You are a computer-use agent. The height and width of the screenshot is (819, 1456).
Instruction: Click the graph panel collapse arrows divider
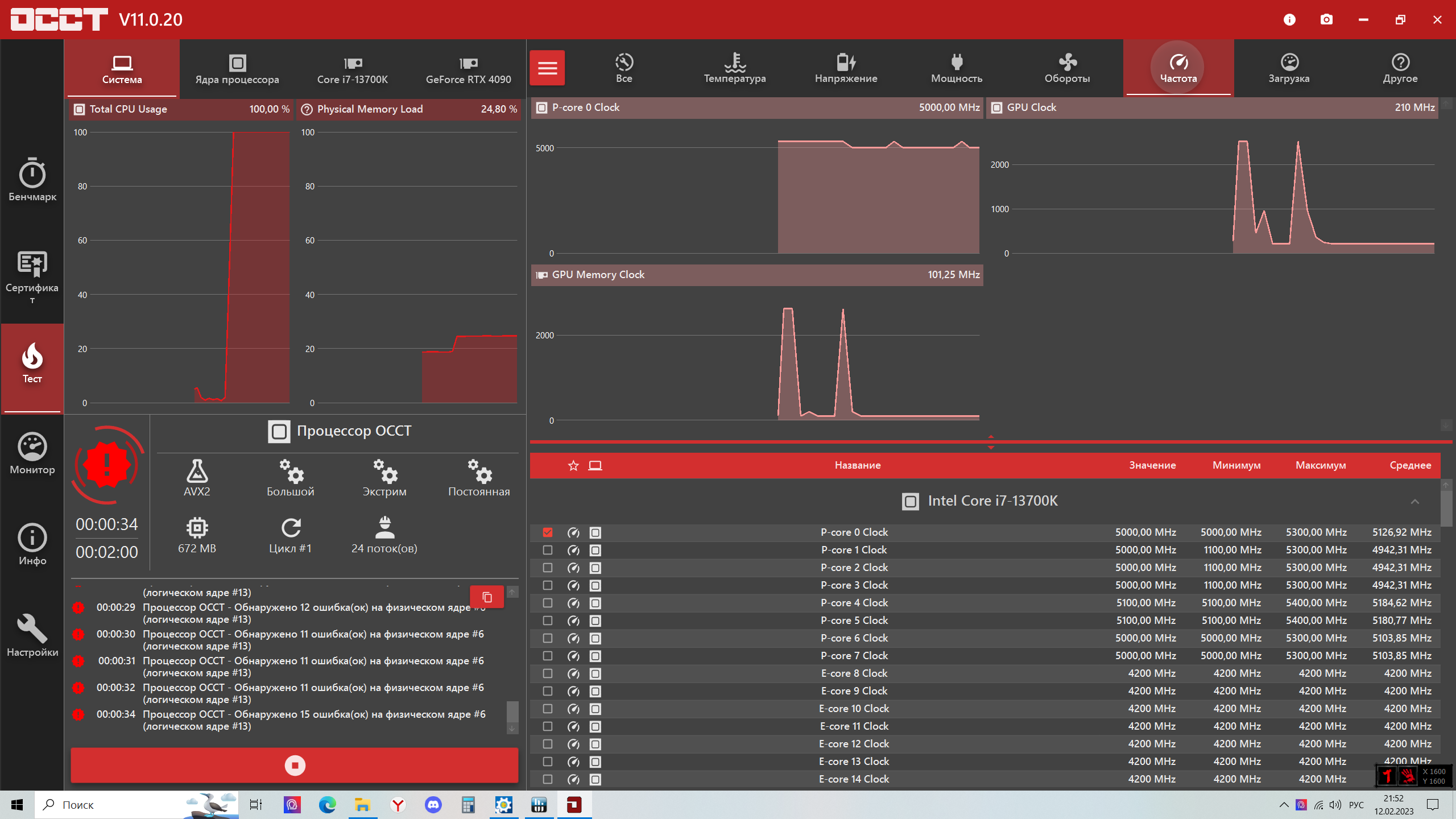991,442
